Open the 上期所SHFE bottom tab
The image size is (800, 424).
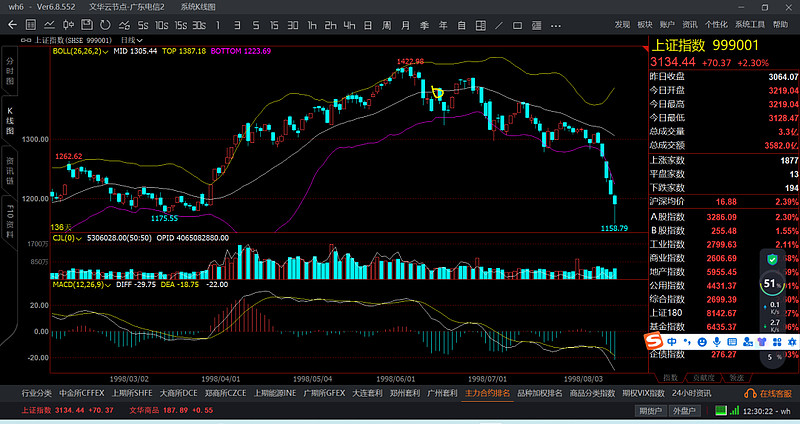pyautogui.click(x=132, y=393)
